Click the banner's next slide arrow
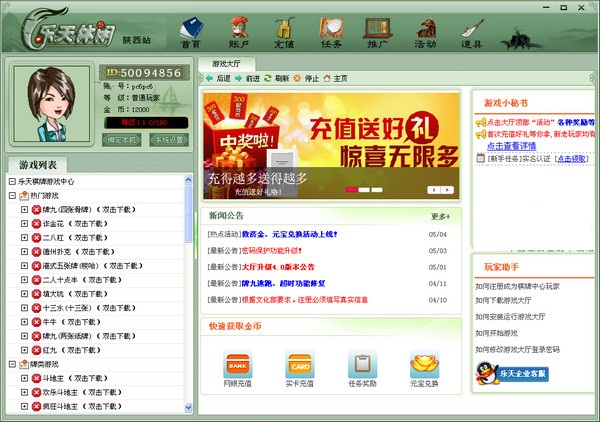This screenshot has height=422, width=600. pyautogui.click(x=447, y=190)
